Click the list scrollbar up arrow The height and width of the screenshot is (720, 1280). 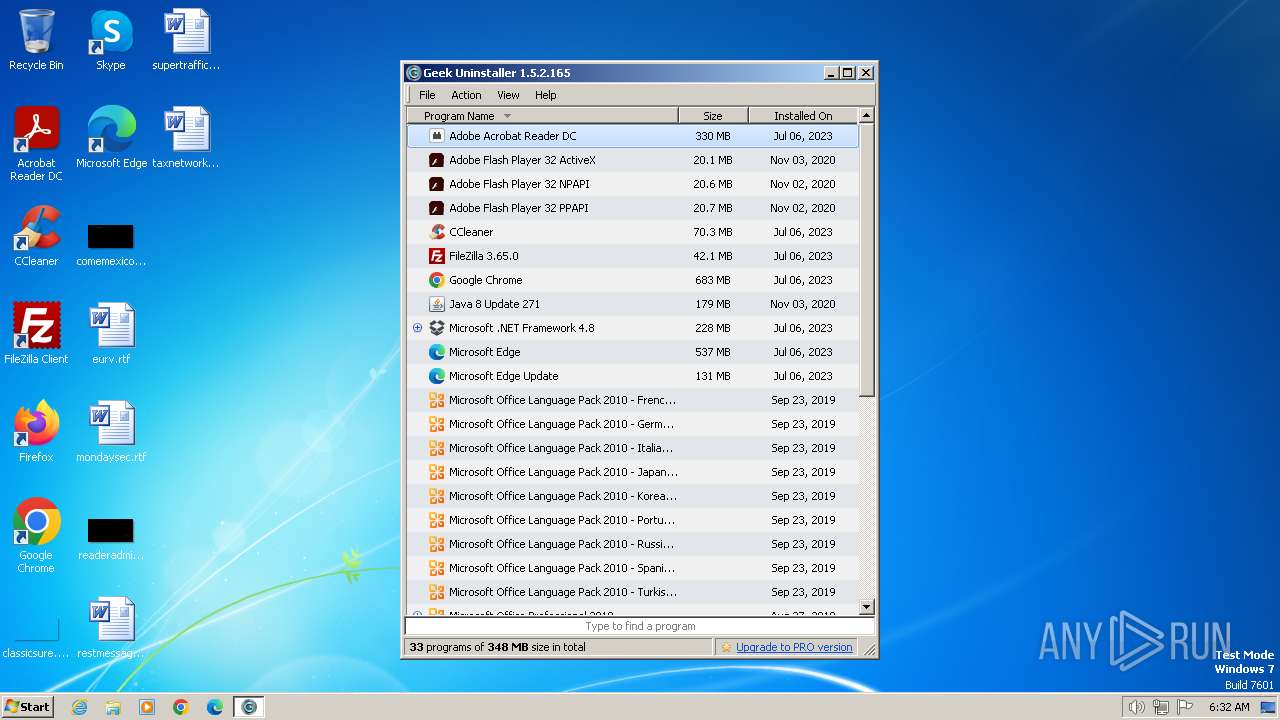tap(867, 116)
